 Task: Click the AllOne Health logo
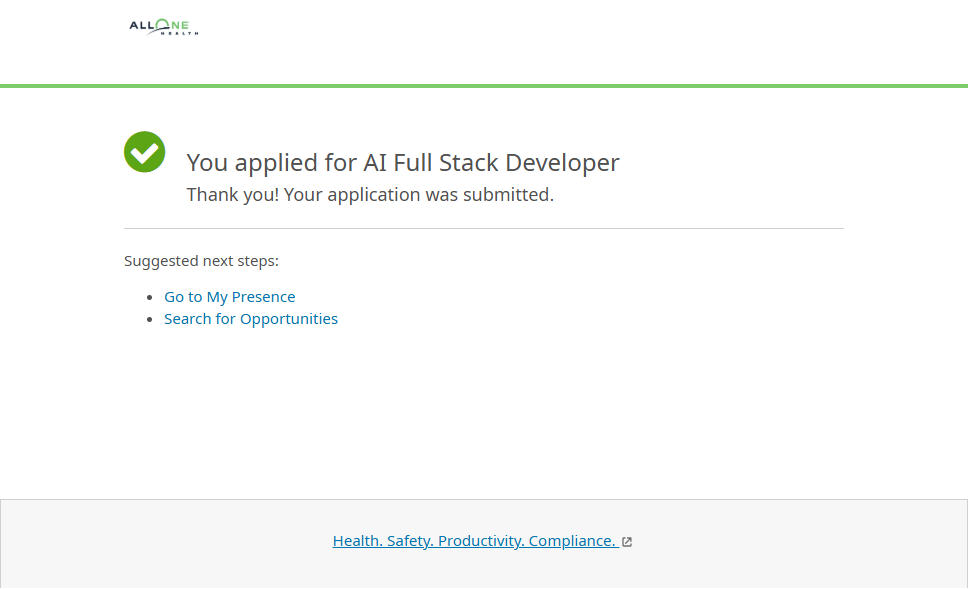163,27
